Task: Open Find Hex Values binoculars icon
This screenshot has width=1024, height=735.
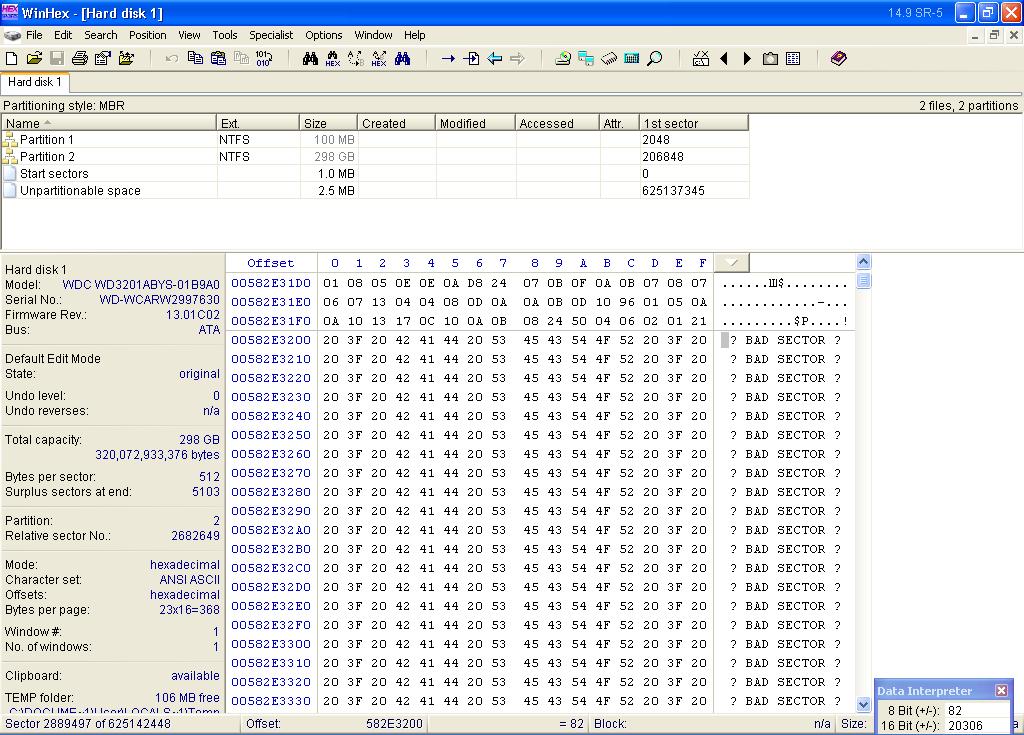Action: tap(333, 59)
